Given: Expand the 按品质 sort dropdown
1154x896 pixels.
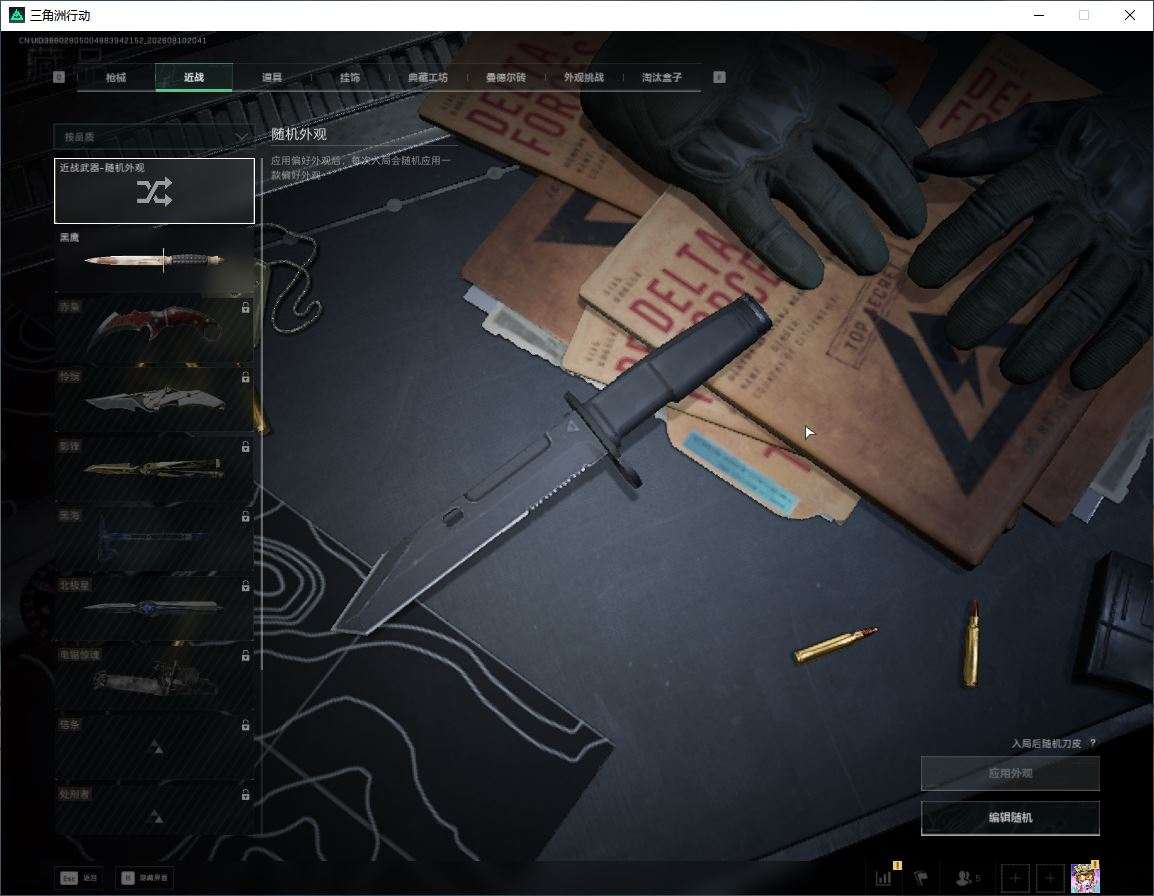Looking at the screenshot, I should click(x=153, y=137).
